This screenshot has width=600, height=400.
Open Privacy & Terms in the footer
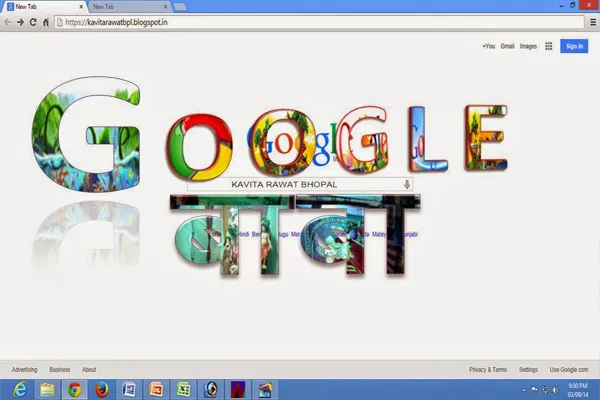pos(488,370)
